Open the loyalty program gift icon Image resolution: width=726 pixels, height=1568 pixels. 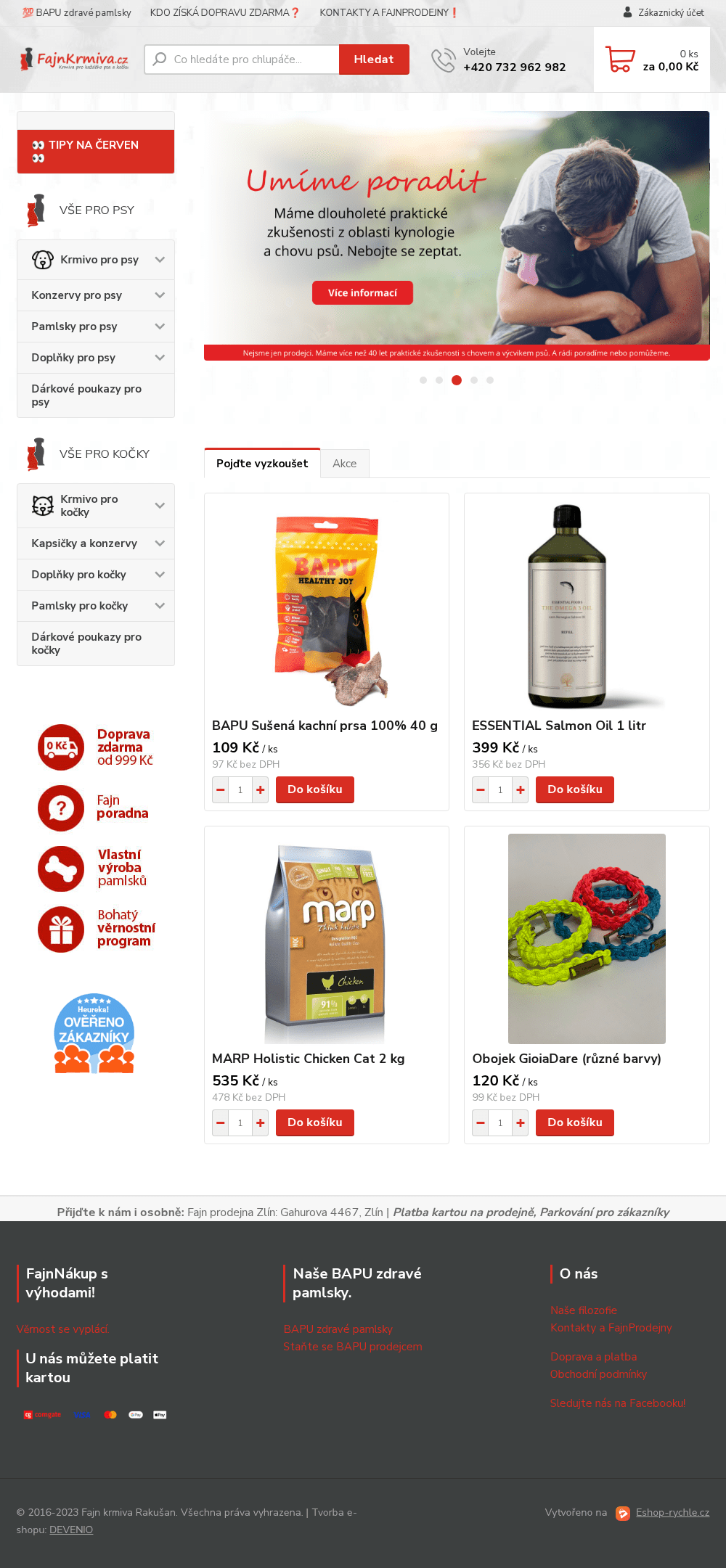(61, 929)
